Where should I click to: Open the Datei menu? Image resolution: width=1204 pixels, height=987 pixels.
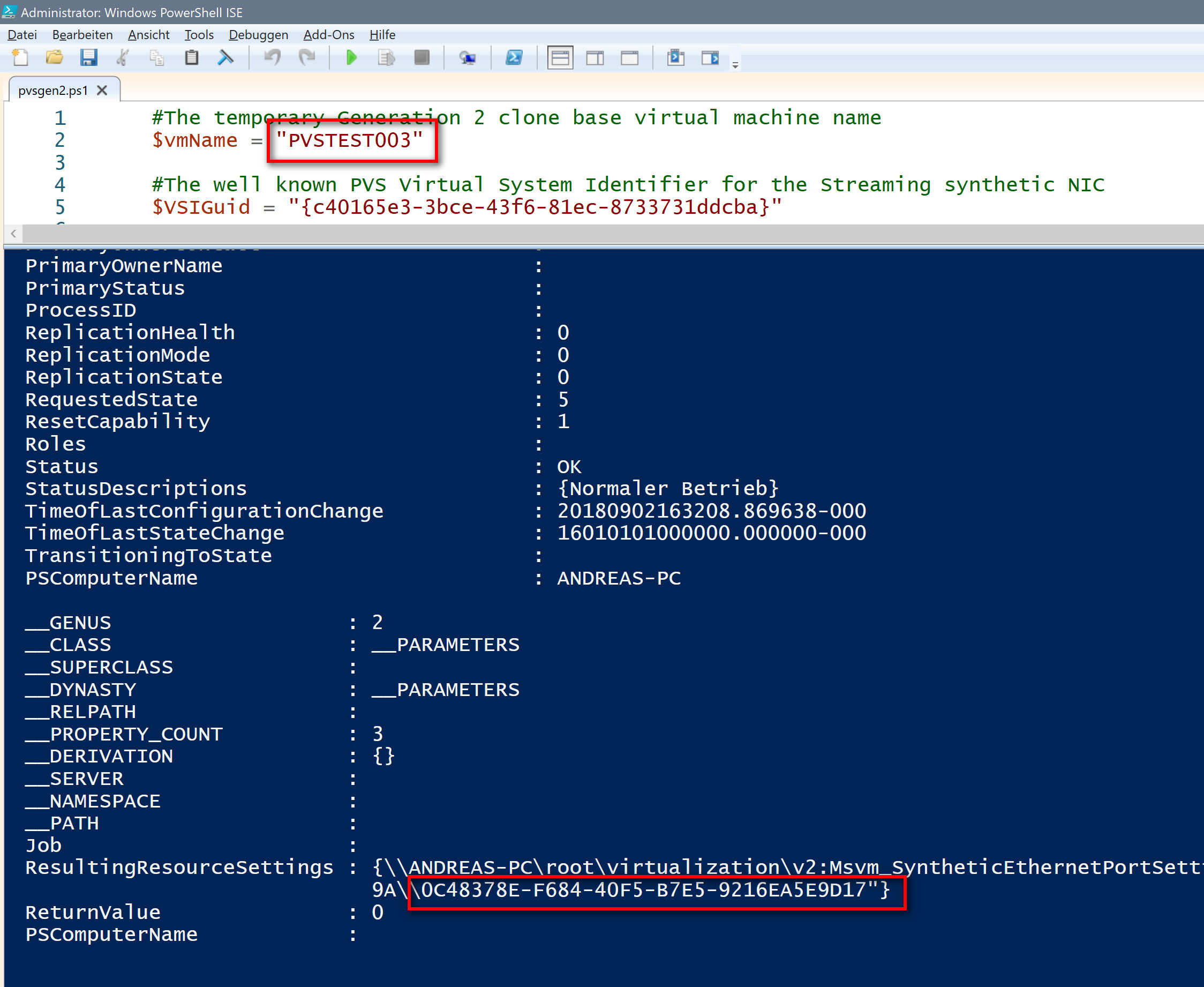click(22, 35)
